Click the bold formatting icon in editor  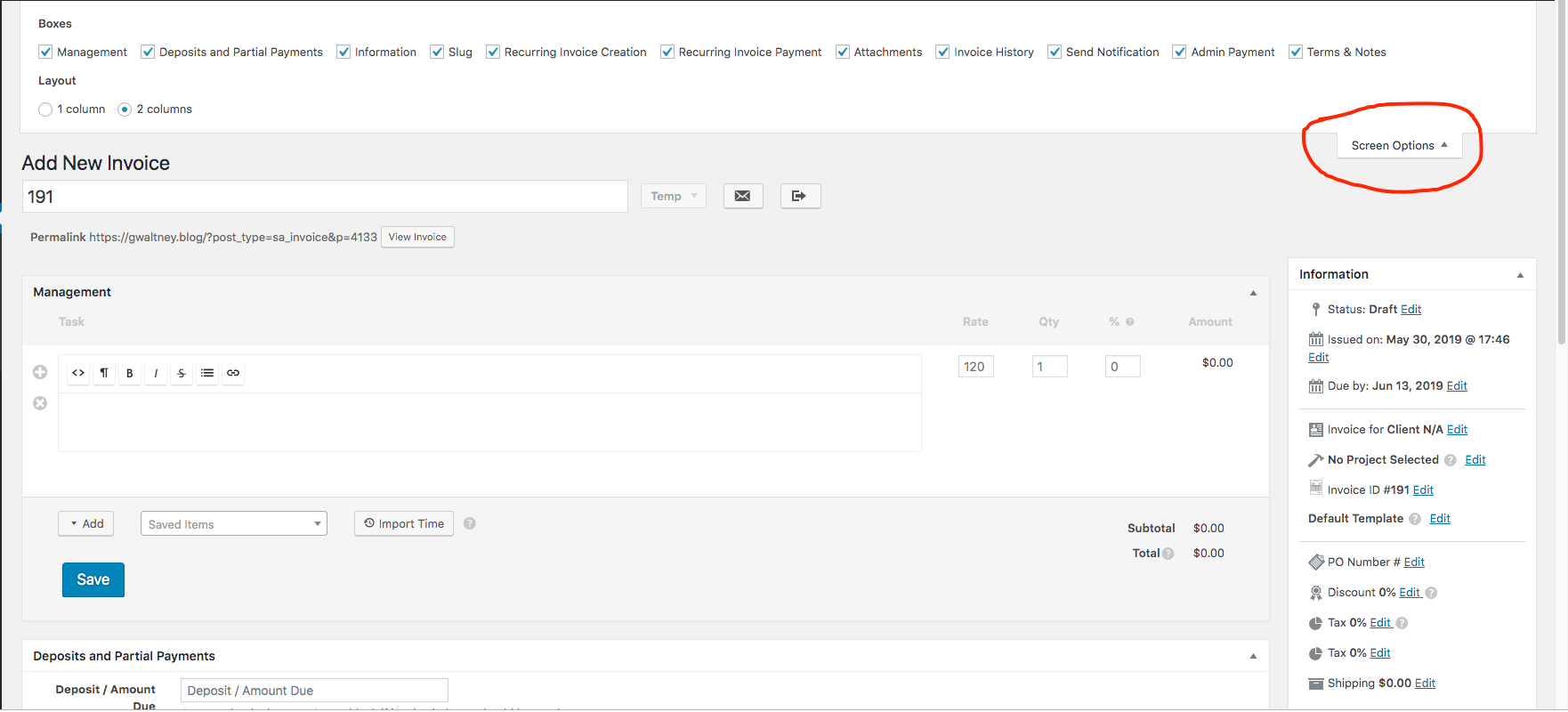[130, 373]
